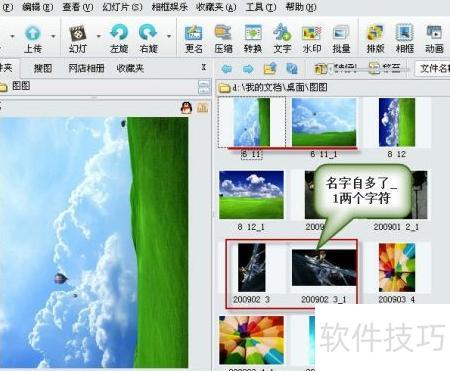Click the up-folder navigation icon

point(270,68)
